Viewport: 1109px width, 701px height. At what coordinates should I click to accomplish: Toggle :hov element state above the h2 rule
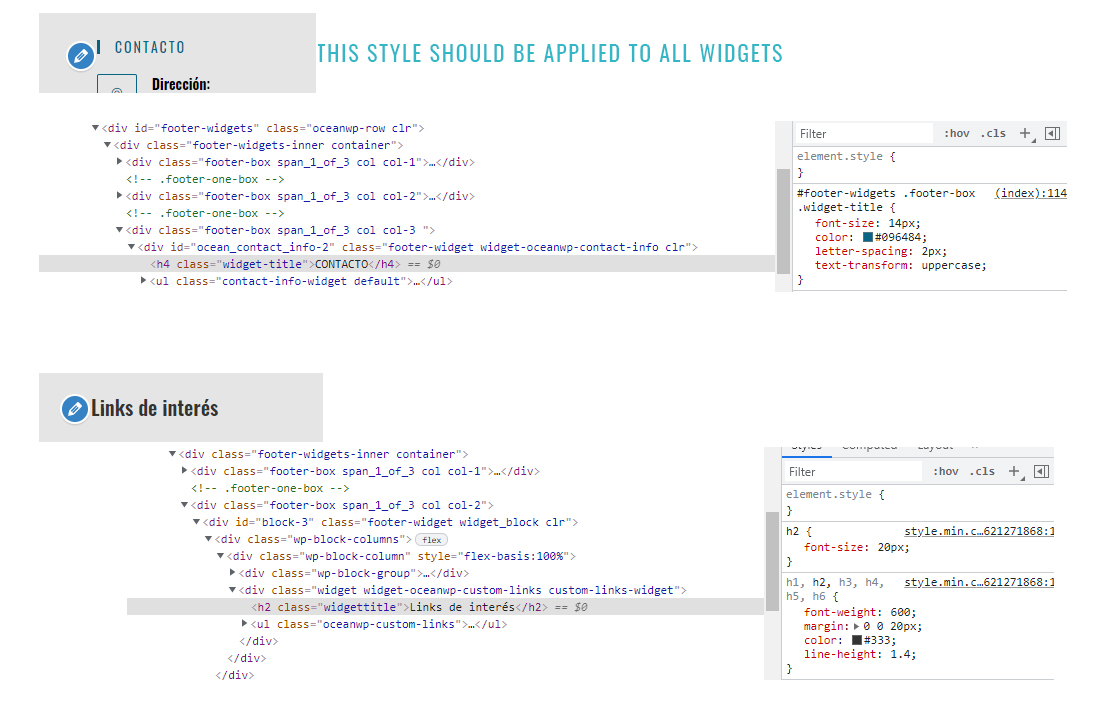946,472
